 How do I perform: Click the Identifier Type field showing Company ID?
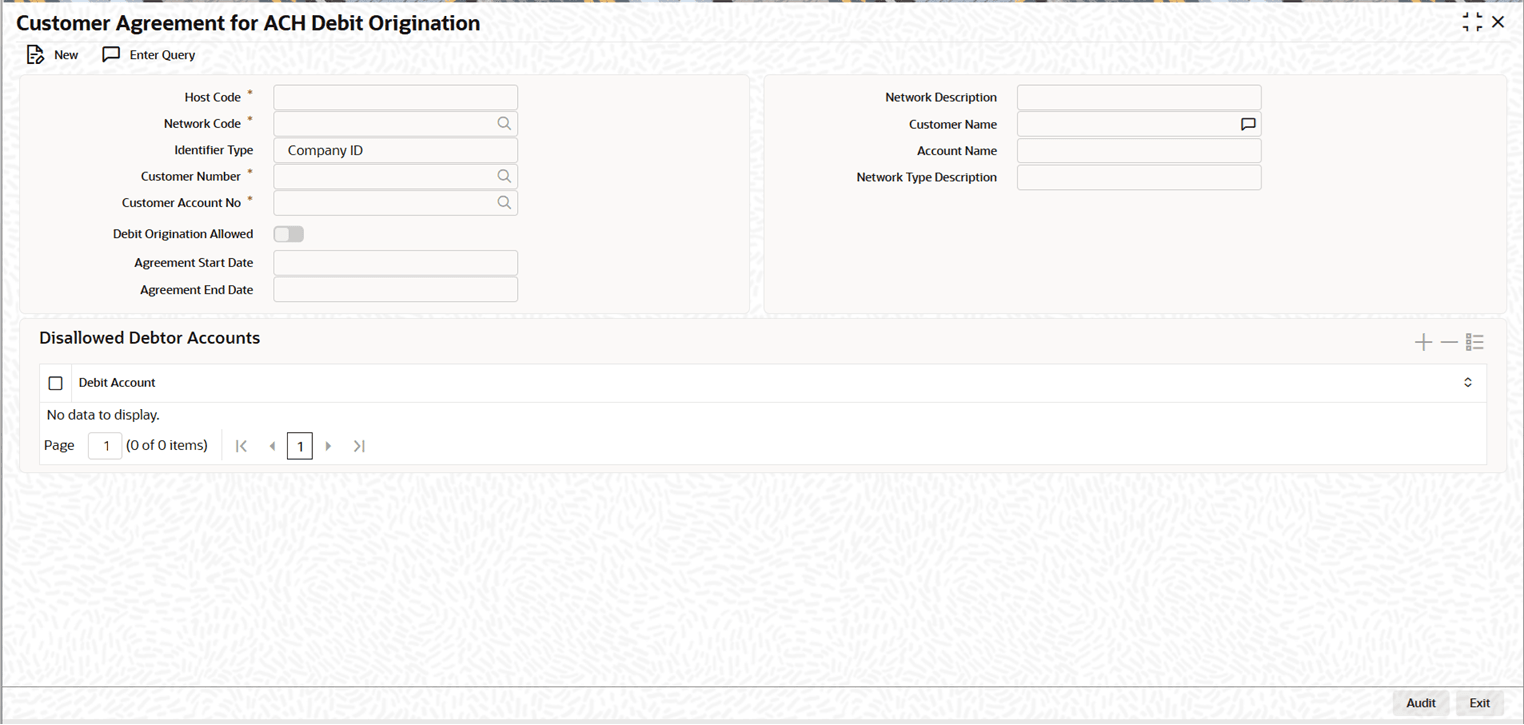pyautogui.click(x=396, y=150)
